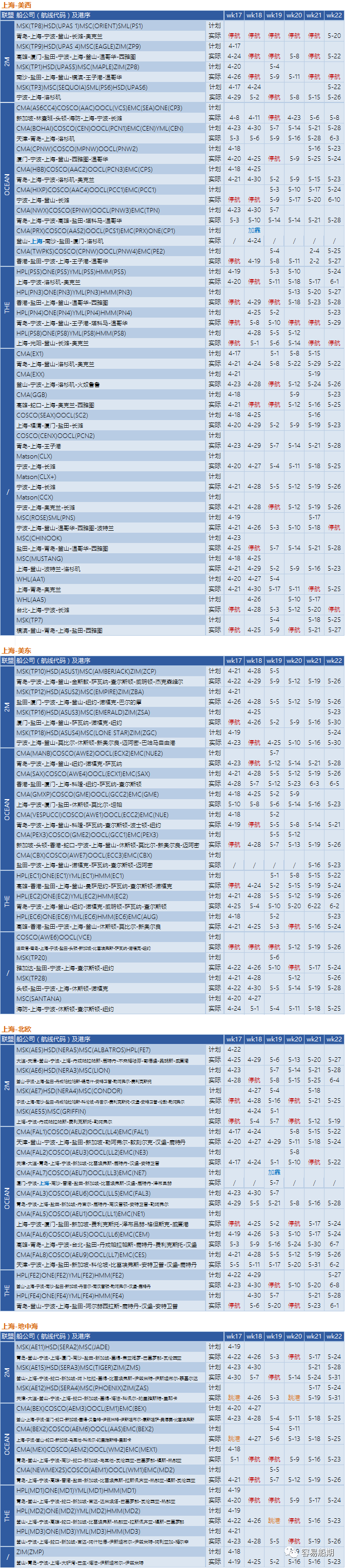The image size is (345, 1568).
Task: Select wk18 column header in 上海-地中海 table
Action: (254, 1336)
